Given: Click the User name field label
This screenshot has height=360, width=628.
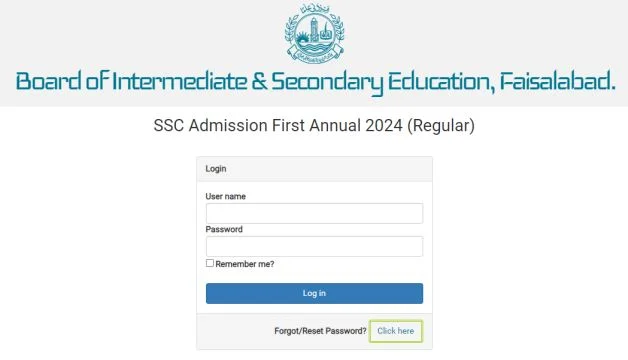Looking at the screenshot, I should click(x=225, y=196).
